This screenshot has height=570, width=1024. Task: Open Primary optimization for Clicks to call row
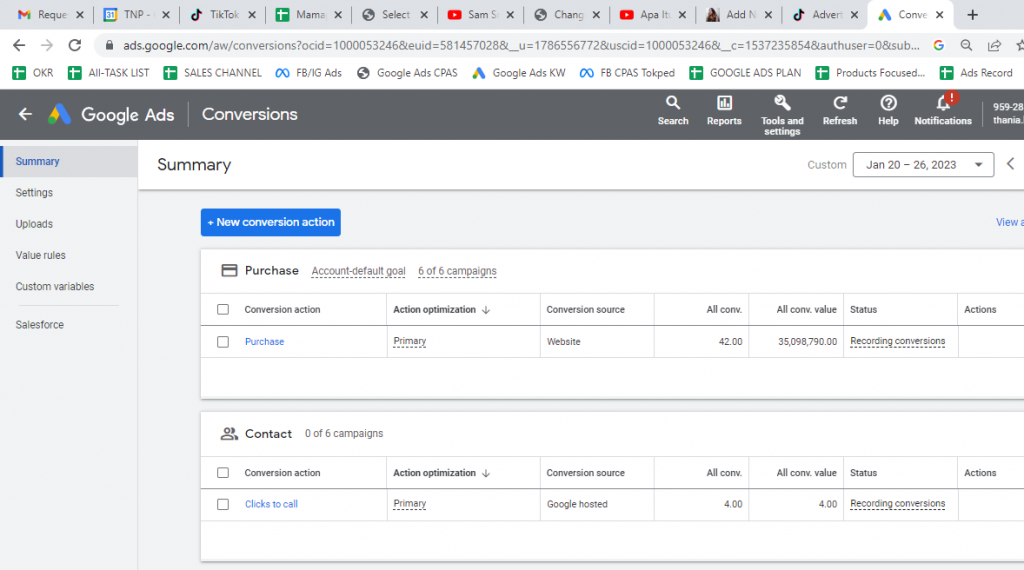(409, 503)
